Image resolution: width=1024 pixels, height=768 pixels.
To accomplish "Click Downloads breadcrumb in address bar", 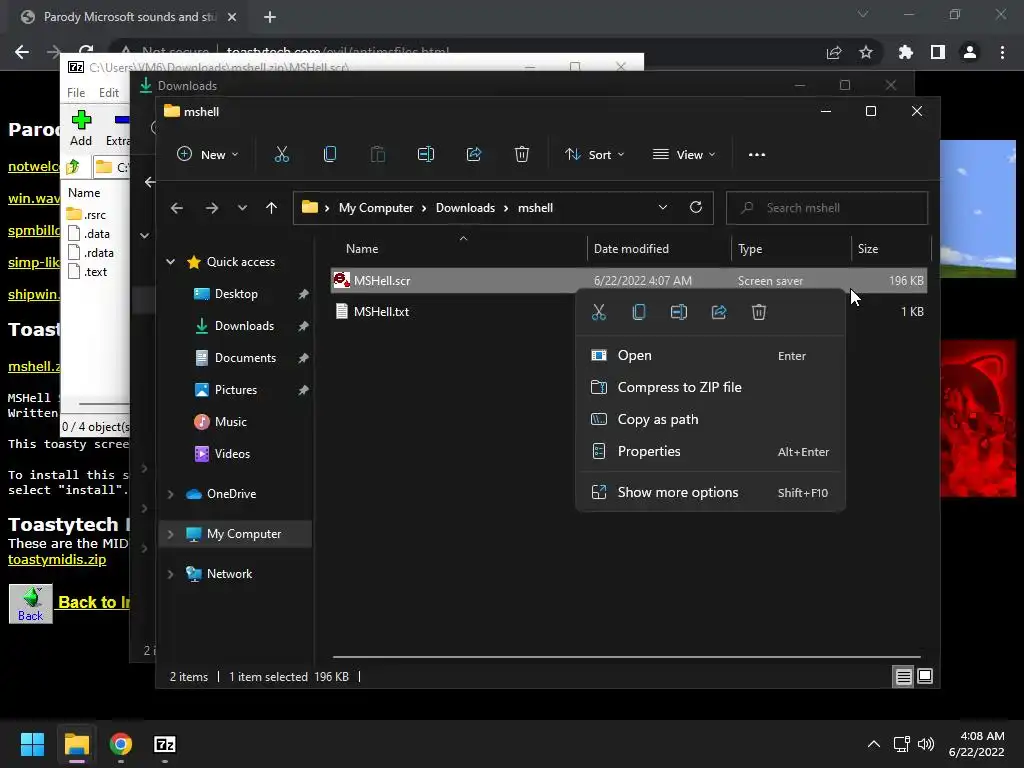I will click(465, 208).
